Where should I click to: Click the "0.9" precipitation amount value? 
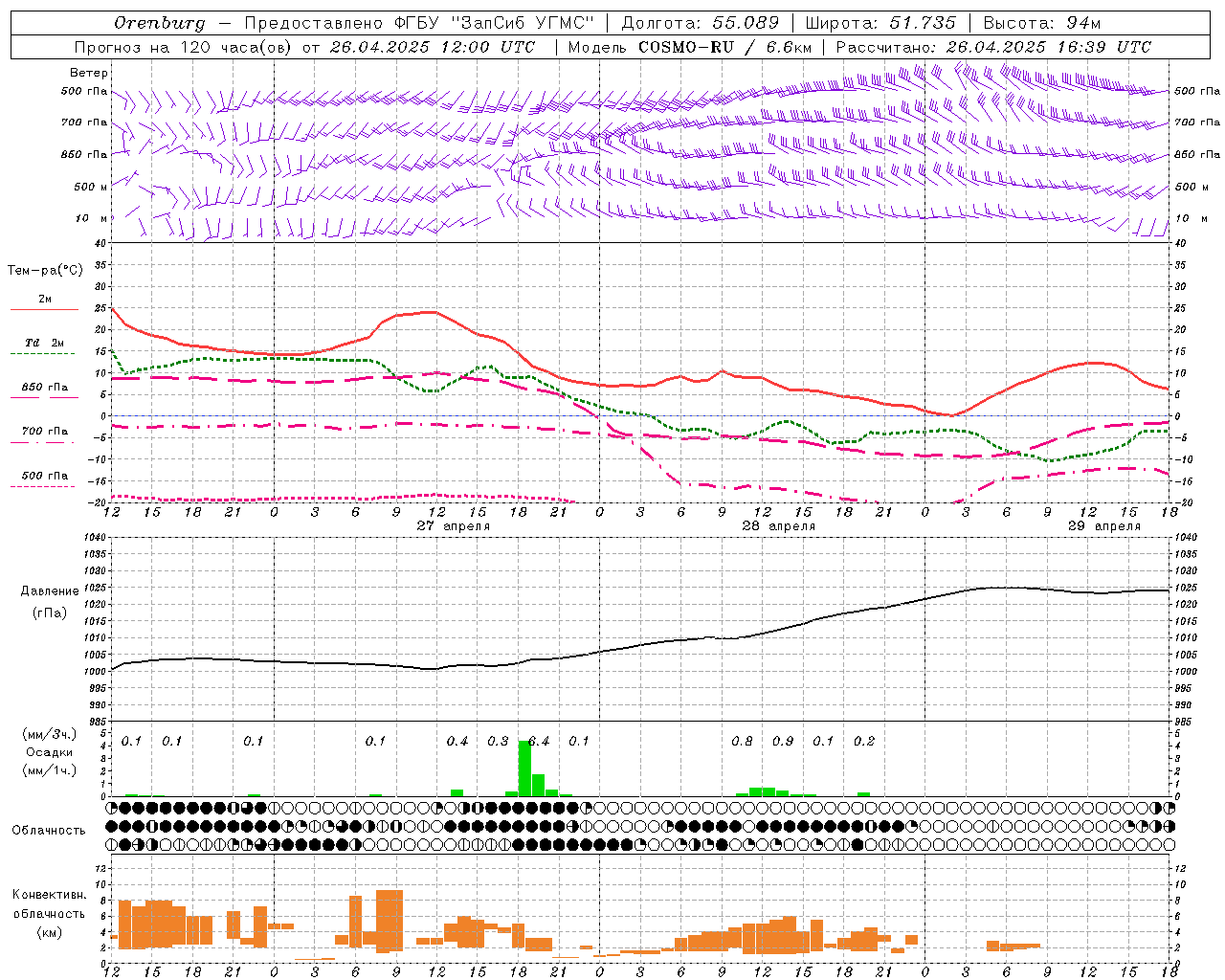[x=783, y=741]
